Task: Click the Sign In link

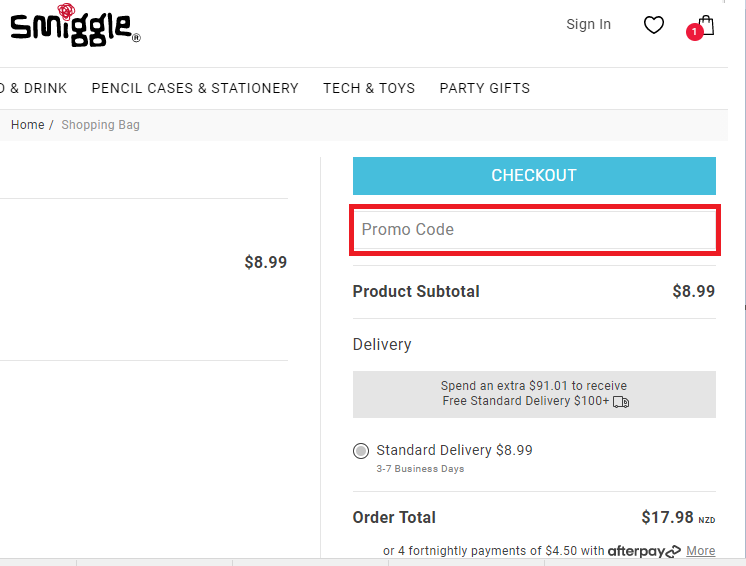Action: (589, 24)
